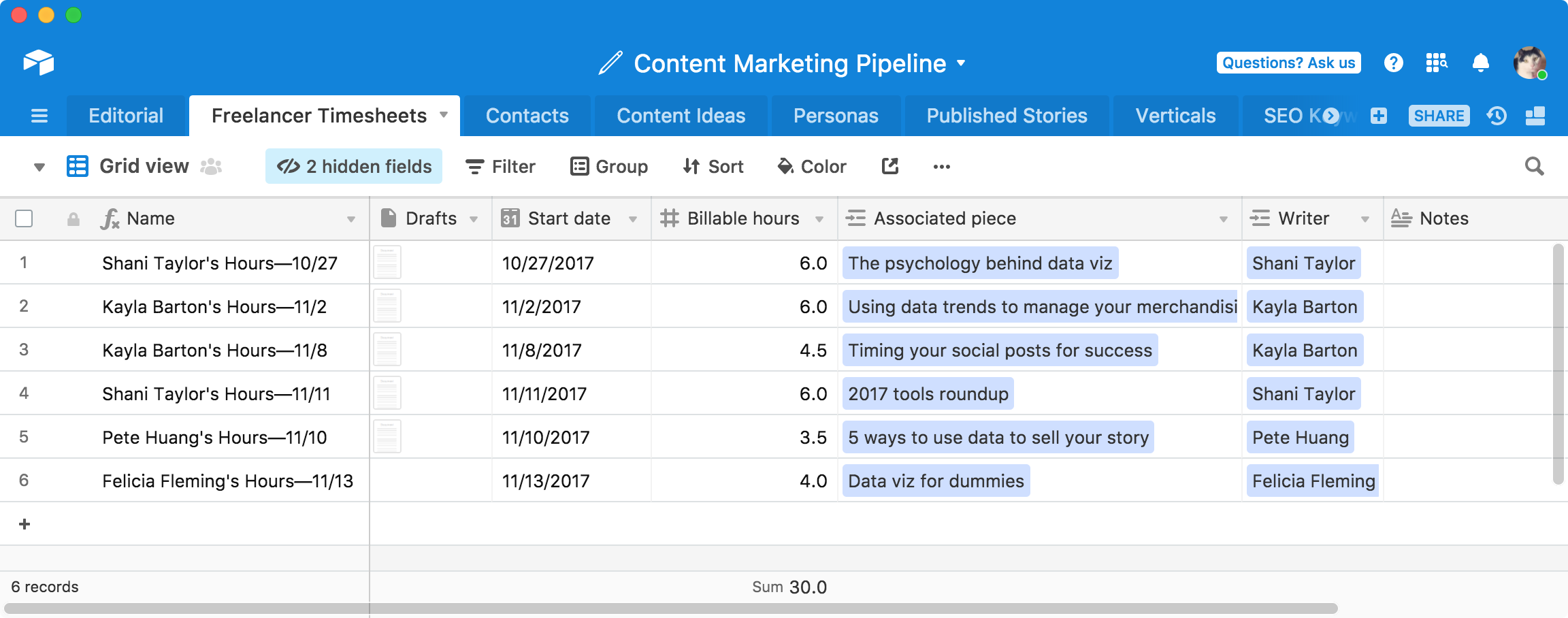Open draft thumbnail for Pete Huang's row
The width and height of the screenshot is (1568, 618).
pos(387,437)
